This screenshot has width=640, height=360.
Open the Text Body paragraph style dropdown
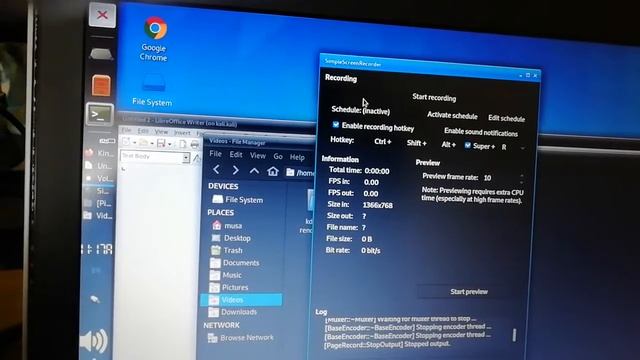point(186,158)
